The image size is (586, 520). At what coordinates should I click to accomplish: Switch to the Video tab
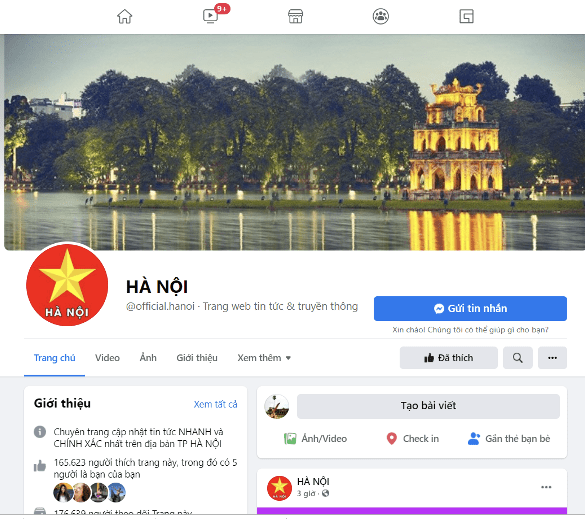click(x=107, y=358)
